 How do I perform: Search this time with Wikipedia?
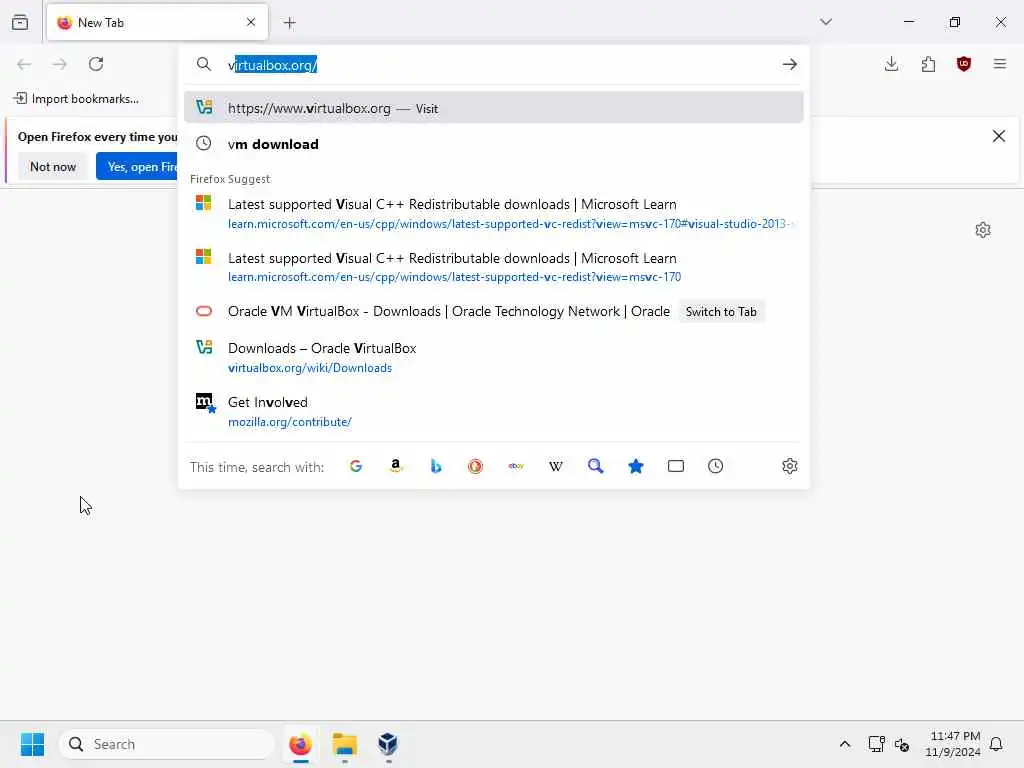[556, 466]
